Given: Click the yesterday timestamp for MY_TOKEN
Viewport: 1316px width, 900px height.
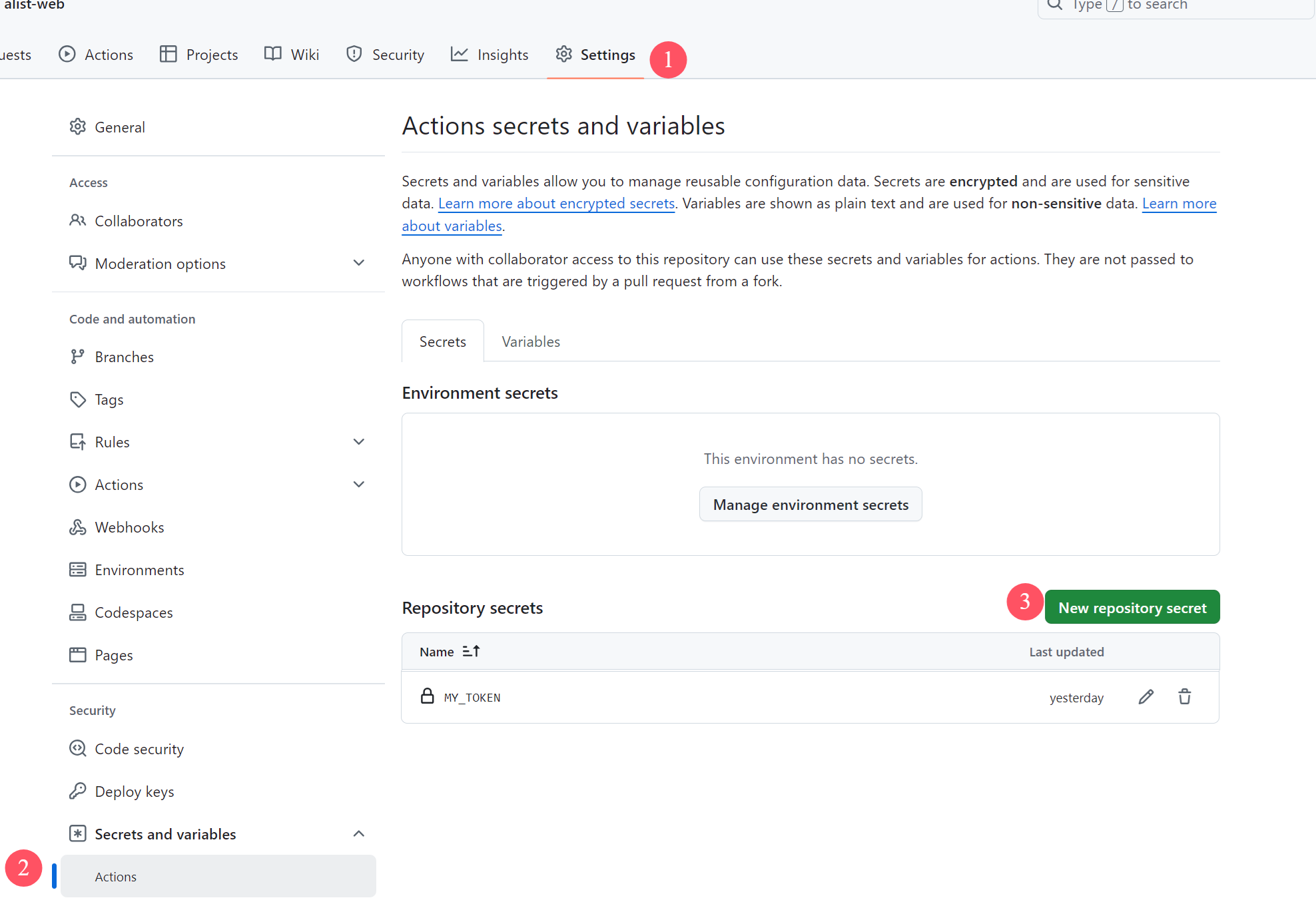Looking at the screenshot, I should (x=1076, y=698).
